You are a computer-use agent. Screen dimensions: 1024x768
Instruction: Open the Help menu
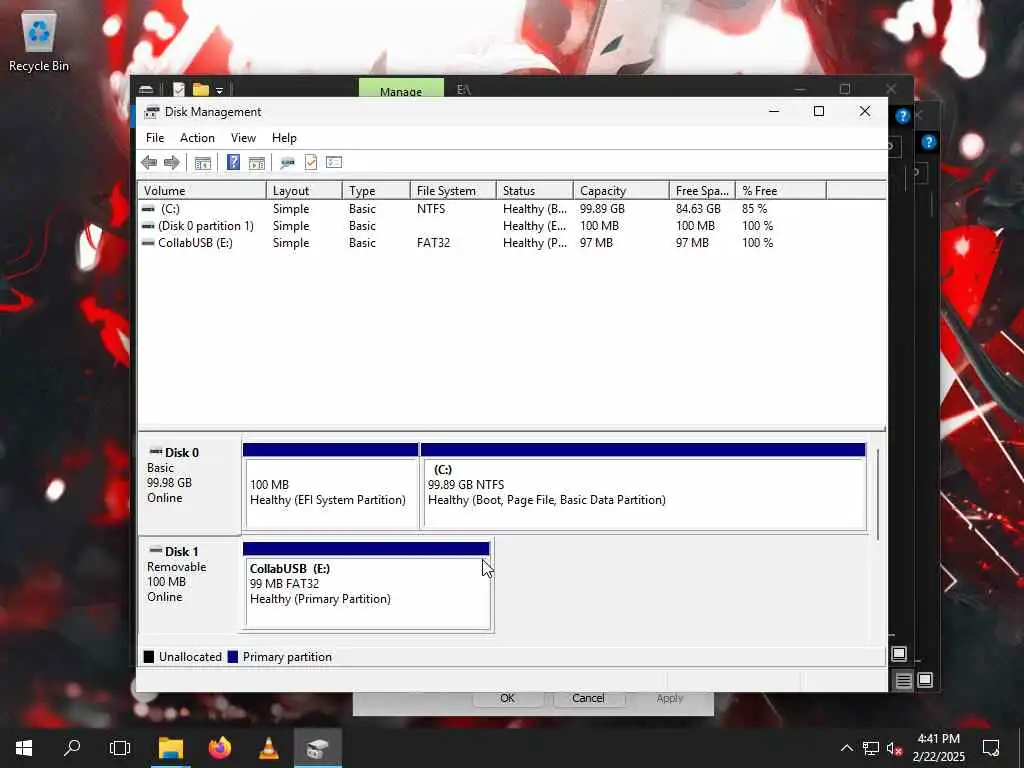(x=284, y=138)
